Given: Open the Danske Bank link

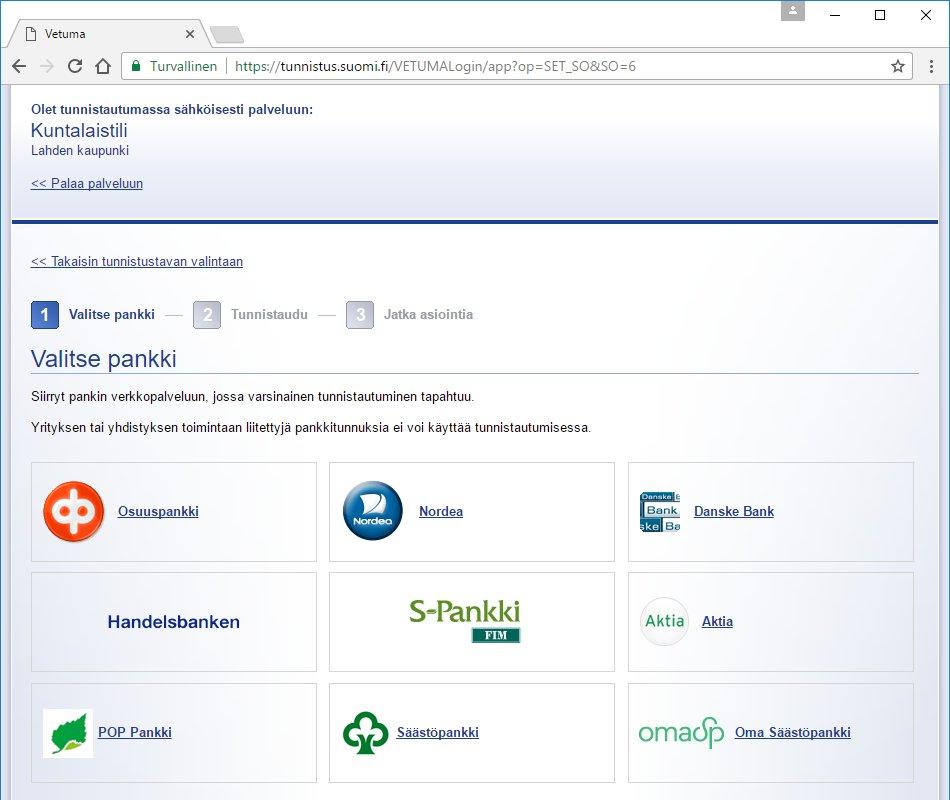Looking at the screenshot, I should pos(734,512).
